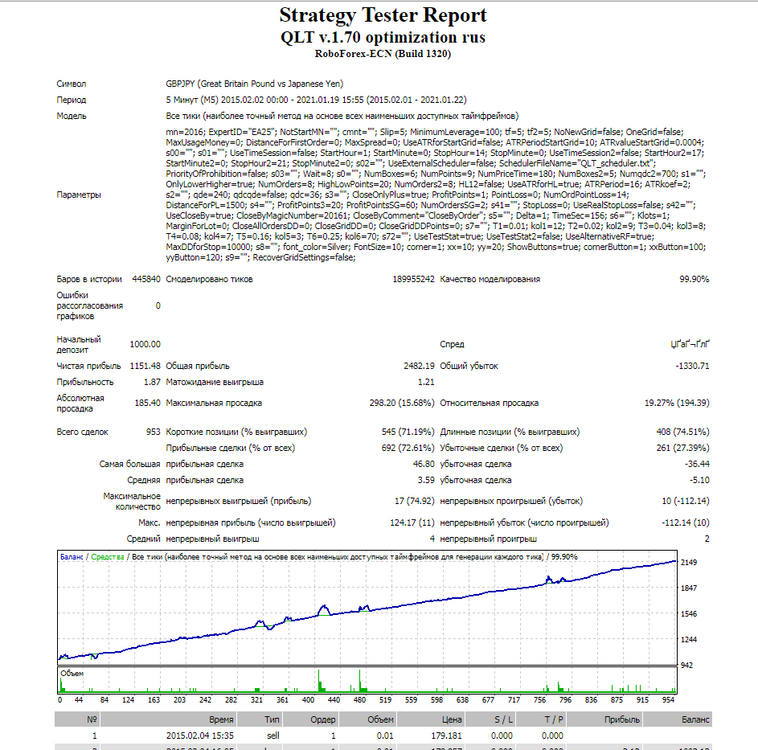Click the 'Объем' volume chart label

[x=72, y=673]
